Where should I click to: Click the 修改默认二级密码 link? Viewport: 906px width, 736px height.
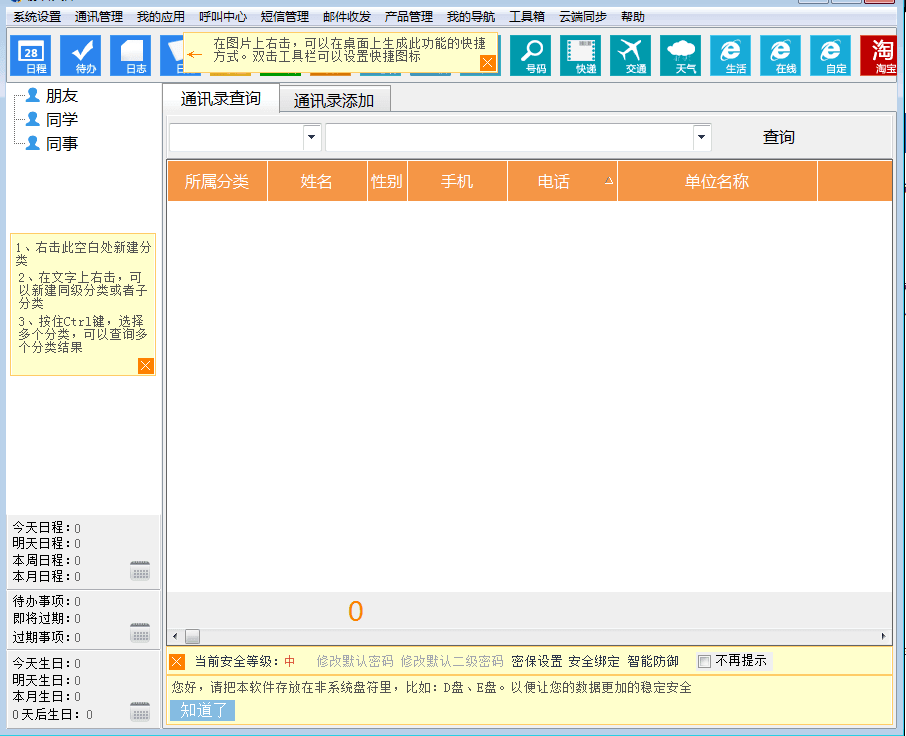click(x=452, y=661)
